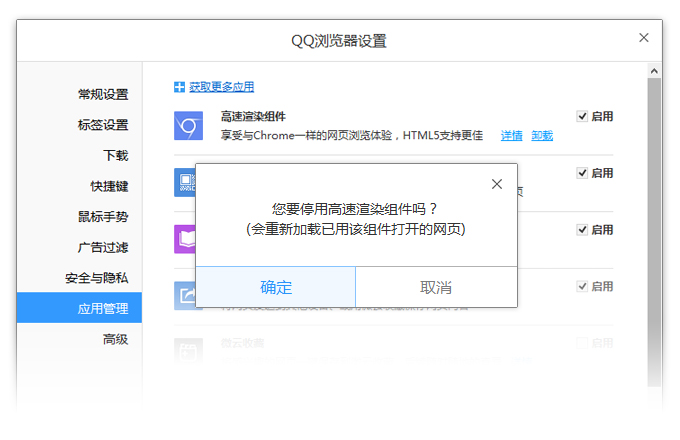Toggle the 启用 checkbox for 高速渲染组件
Screen dimensions: 680x440
582,116
